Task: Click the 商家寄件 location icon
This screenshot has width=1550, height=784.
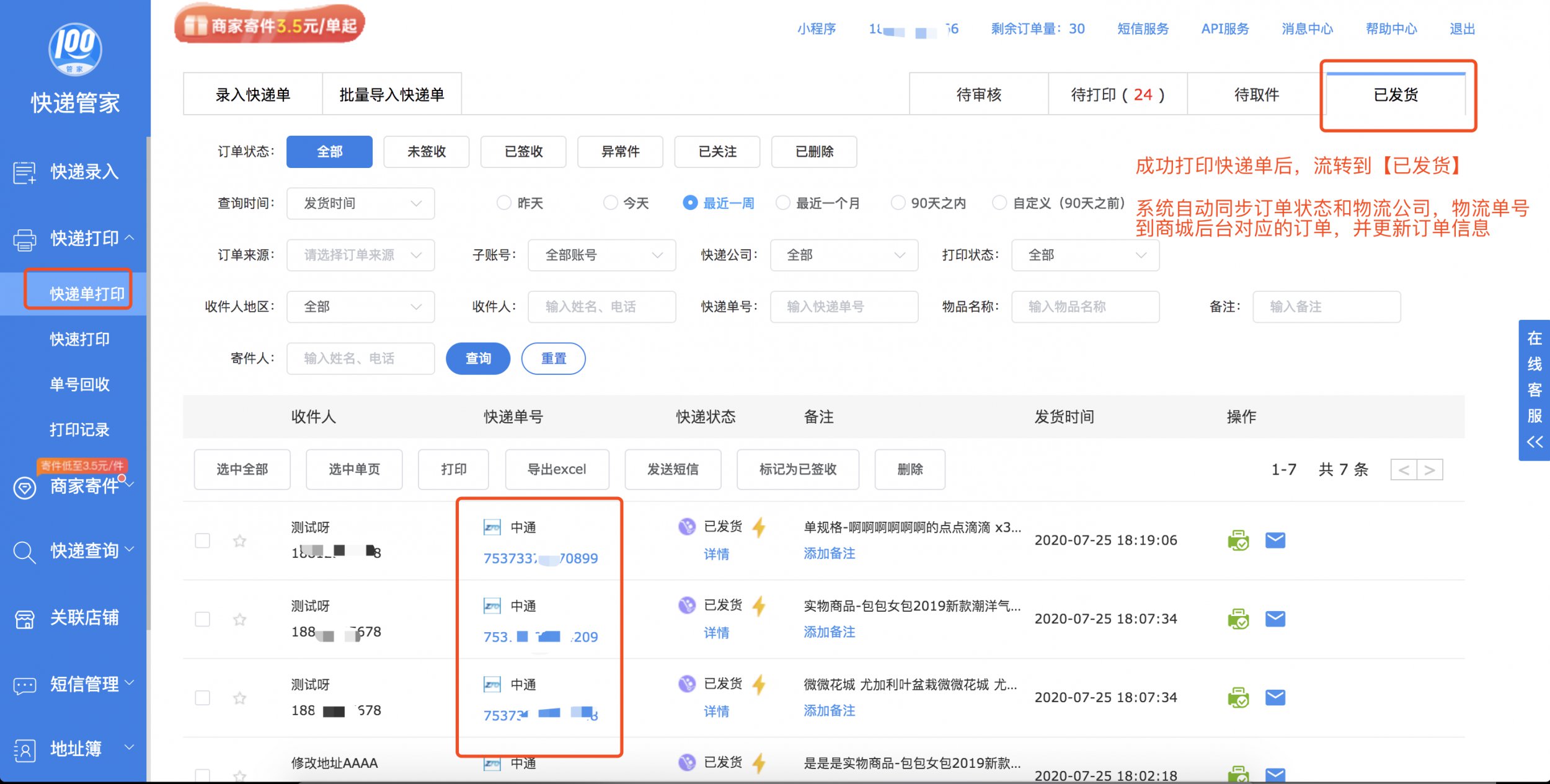Action: click(x=25, y=488)
